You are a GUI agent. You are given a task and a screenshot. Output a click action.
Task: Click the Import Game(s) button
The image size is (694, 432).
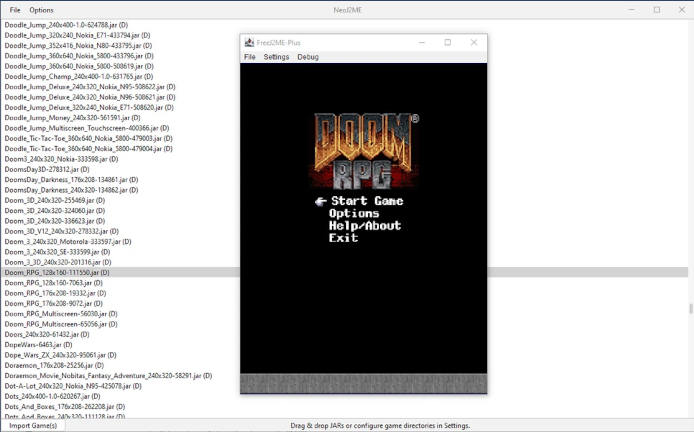click(33, 425)
